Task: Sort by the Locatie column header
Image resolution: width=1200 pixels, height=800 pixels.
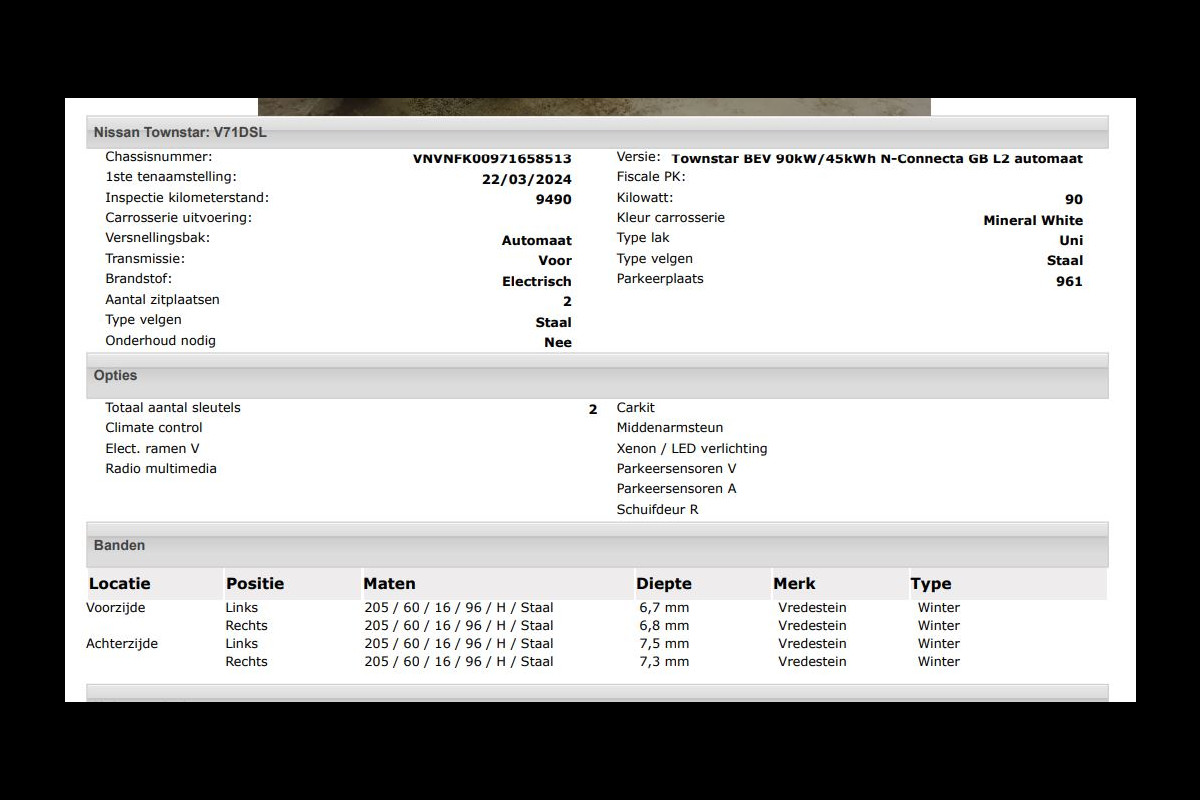Action: click(x=120, y=584)
